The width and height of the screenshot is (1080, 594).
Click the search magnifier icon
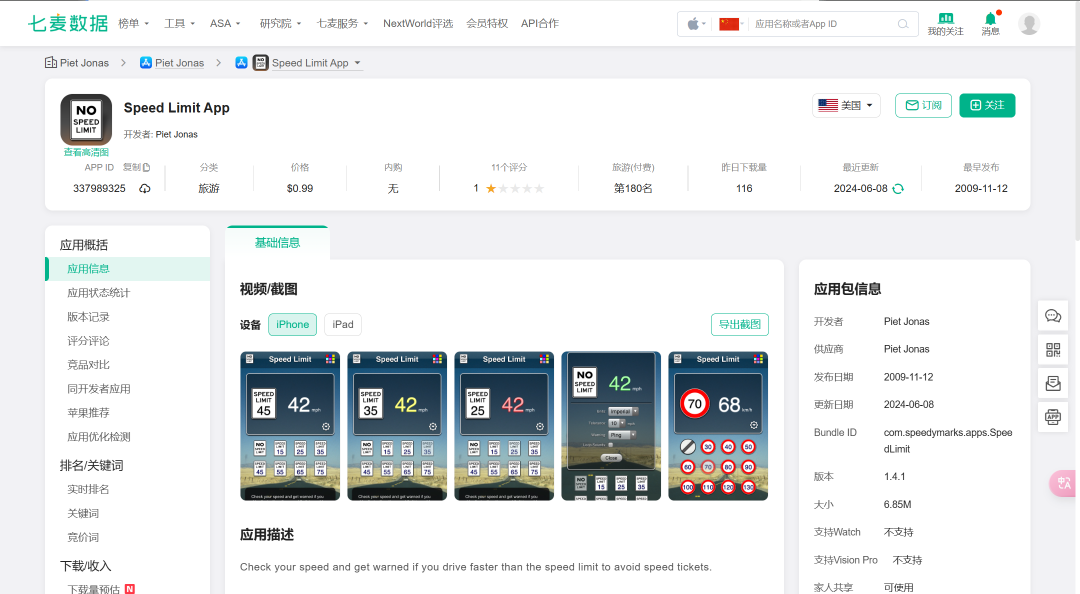tap(903, 24)
